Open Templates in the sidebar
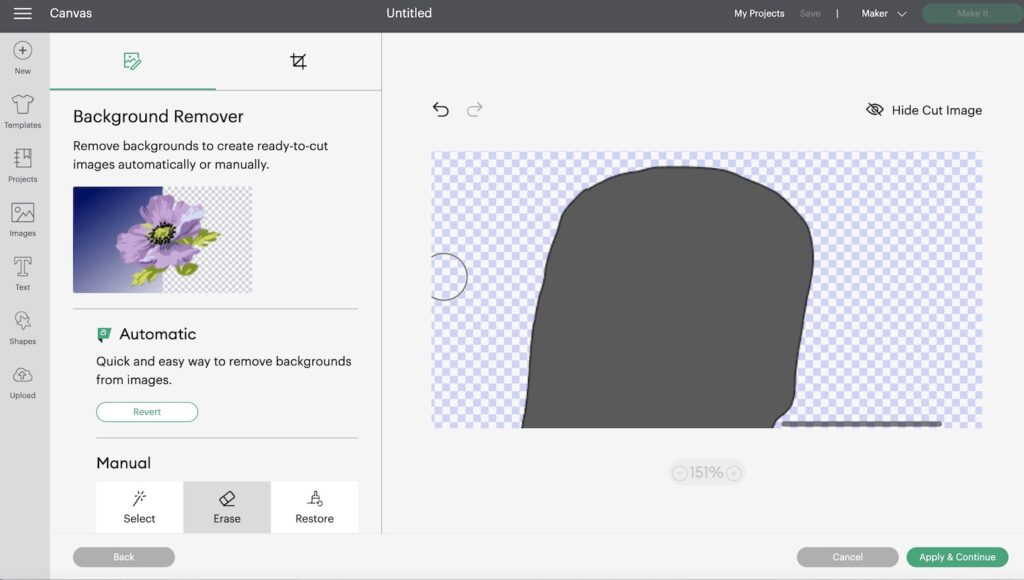Screen dimensions: 1024x580 (22, 111)
